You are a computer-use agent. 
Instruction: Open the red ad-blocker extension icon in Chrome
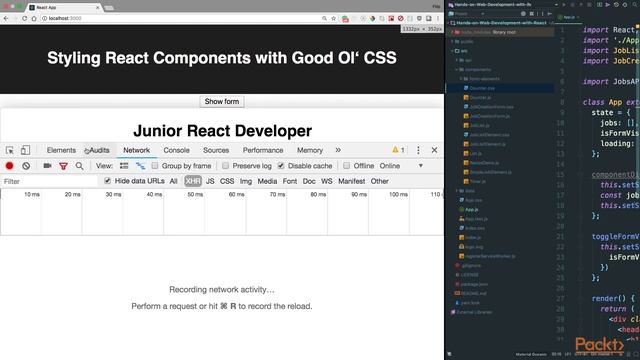coord(400,18)
